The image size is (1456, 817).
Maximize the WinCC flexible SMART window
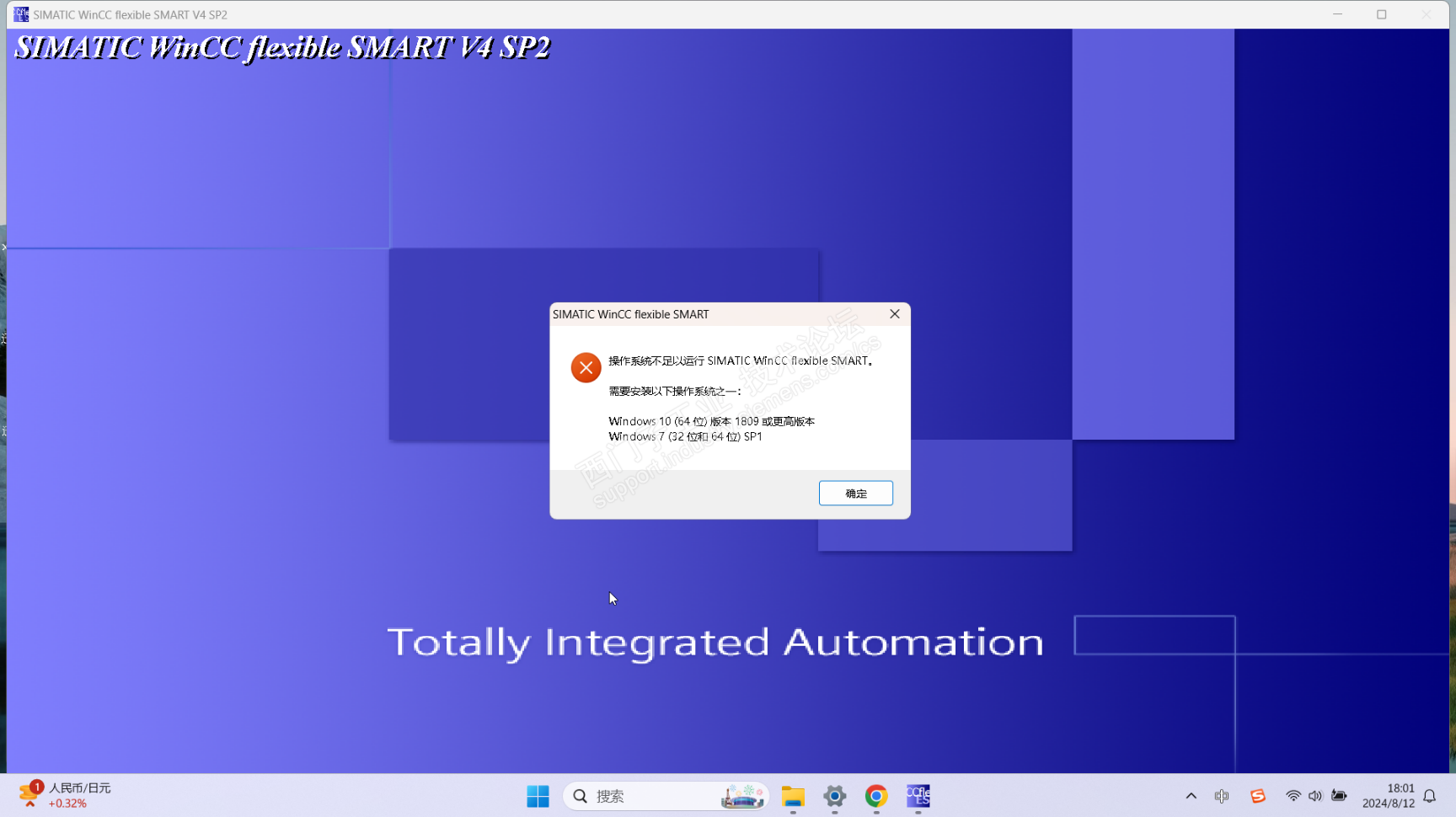coord(1382,14)
